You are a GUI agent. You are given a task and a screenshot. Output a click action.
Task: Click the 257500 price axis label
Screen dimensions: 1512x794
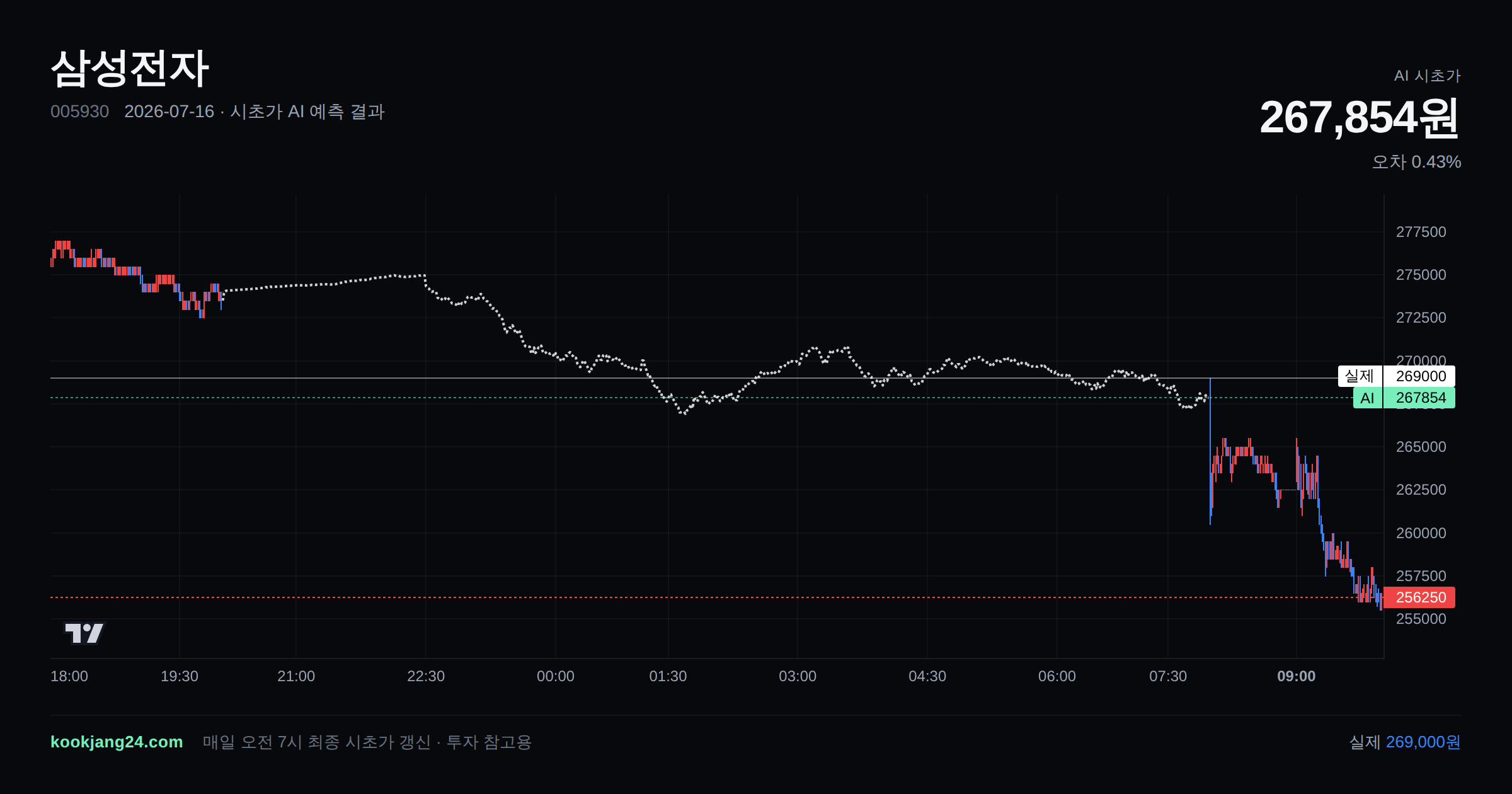point(1421,576)
